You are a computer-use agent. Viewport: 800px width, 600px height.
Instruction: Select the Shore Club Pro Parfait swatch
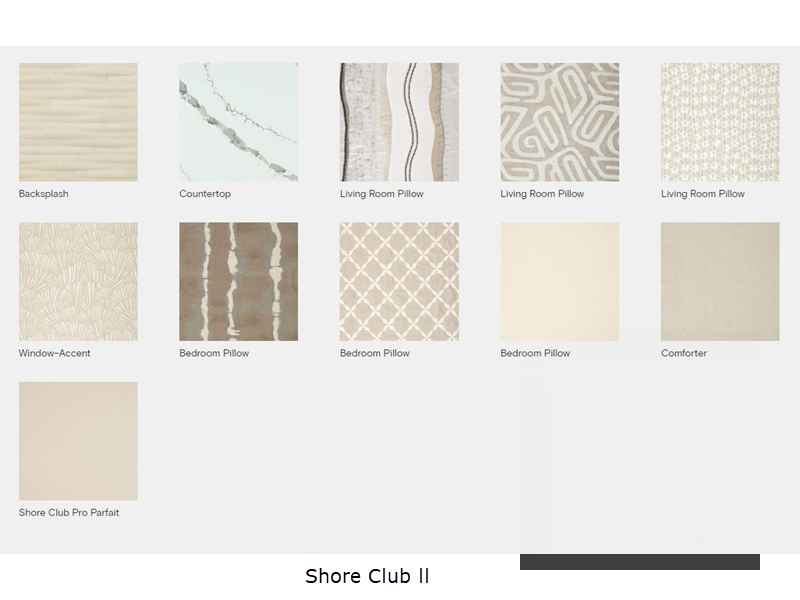78,441
